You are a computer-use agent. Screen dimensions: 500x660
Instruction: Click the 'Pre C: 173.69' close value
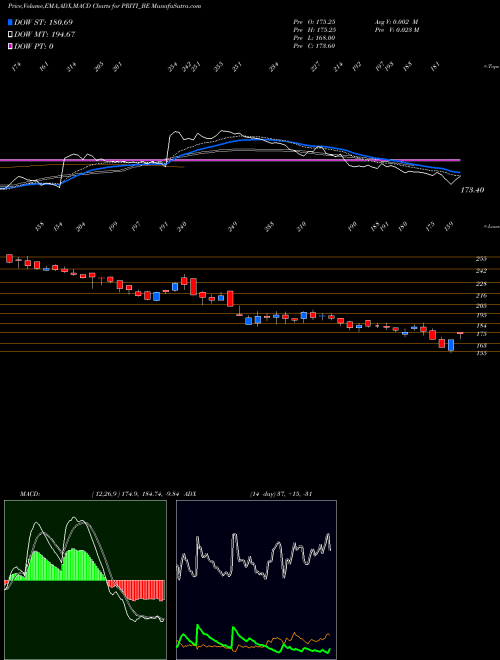coord(314,45)
